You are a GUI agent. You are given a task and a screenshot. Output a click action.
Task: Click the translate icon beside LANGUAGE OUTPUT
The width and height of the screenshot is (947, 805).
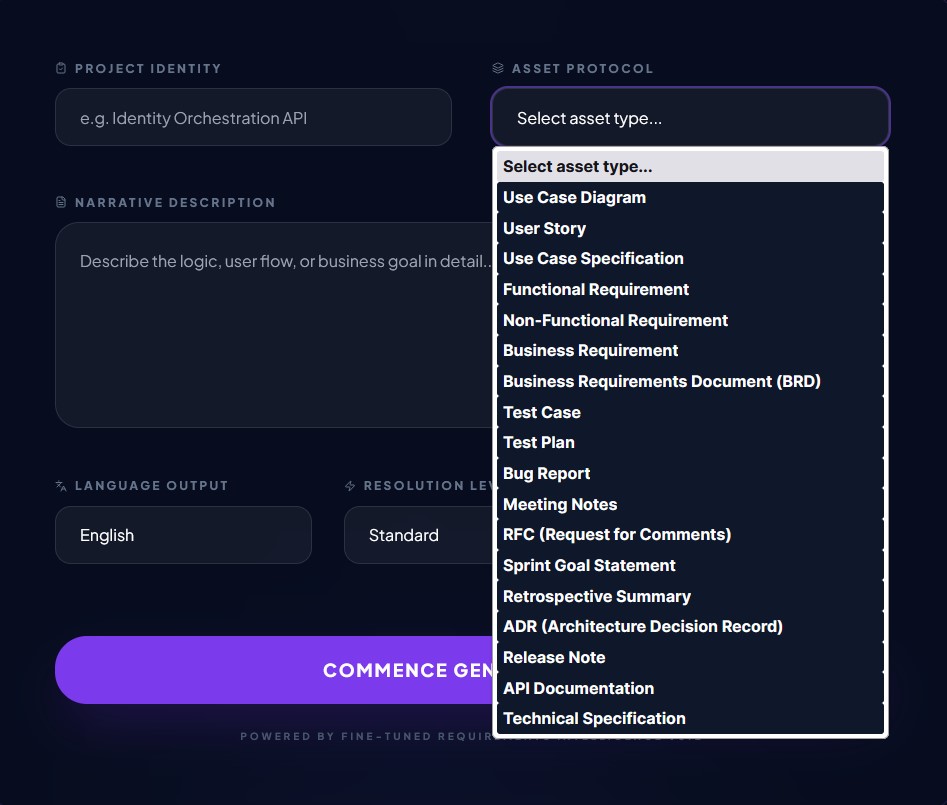[x=59, y=486]
